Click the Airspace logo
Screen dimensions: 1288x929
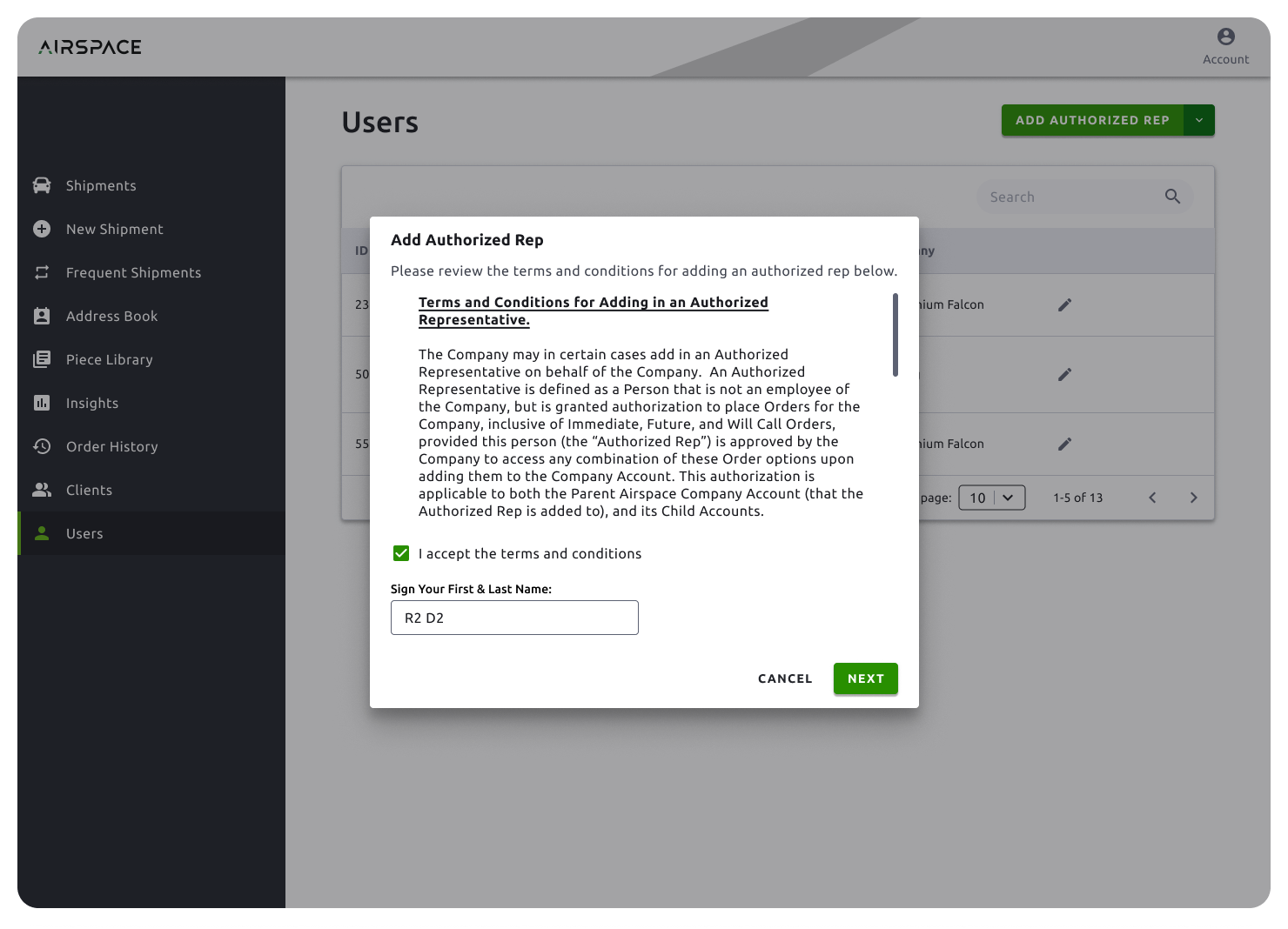[x=91, y=47]
